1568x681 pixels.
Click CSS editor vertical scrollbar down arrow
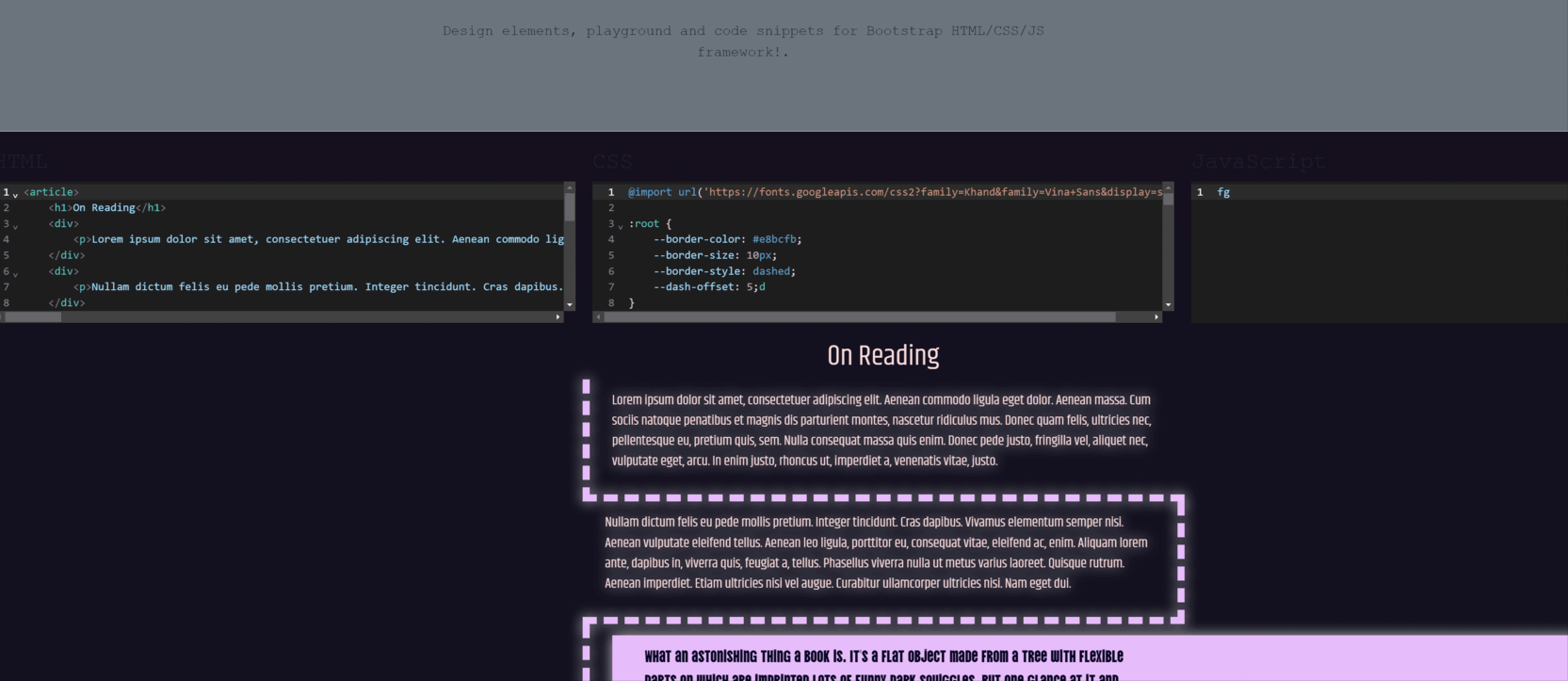pos(1169,305)
